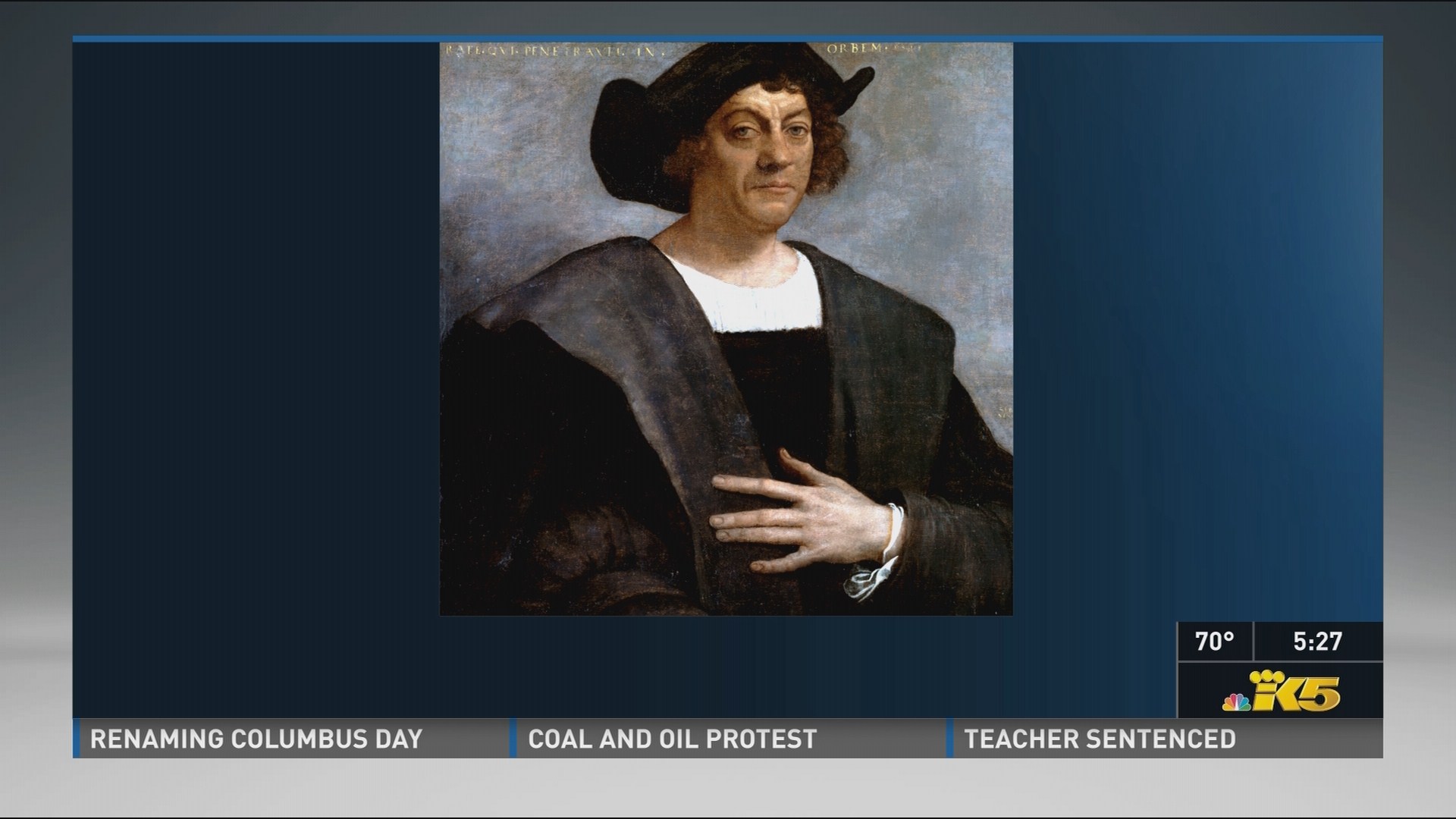Toggle the divider between the temperature and clock

click(x=1254, y=641)
